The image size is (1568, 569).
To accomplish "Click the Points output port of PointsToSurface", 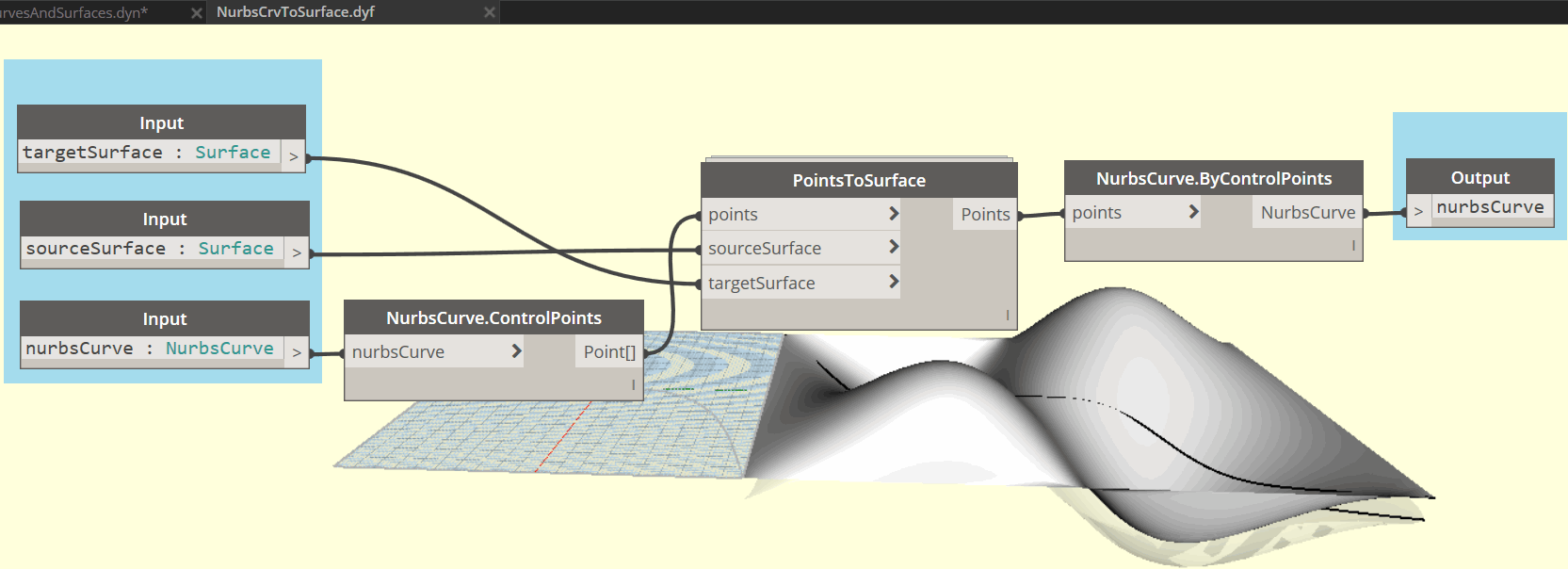I will click(985, 214).
